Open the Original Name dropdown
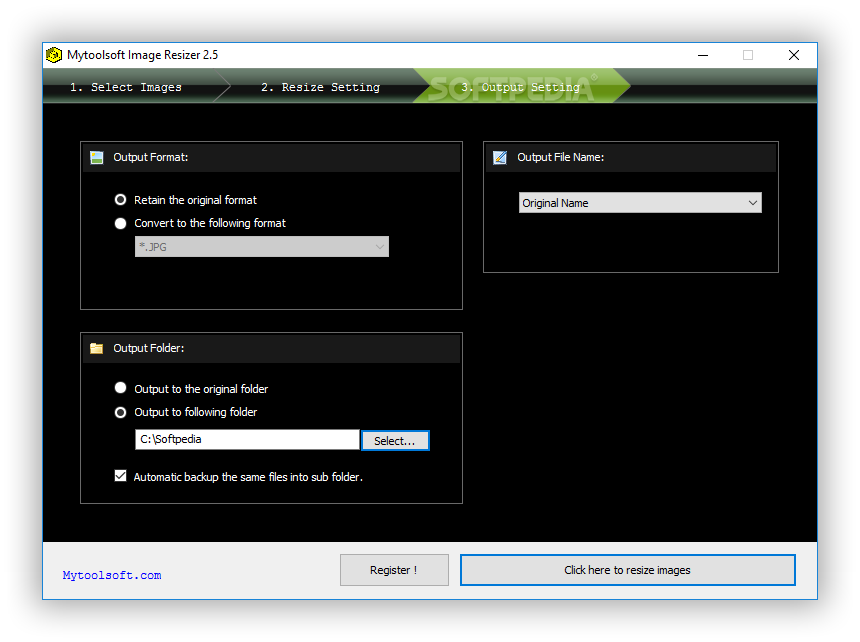The width and height of the screenshot is (860, 642). click(x=640, y=203)
